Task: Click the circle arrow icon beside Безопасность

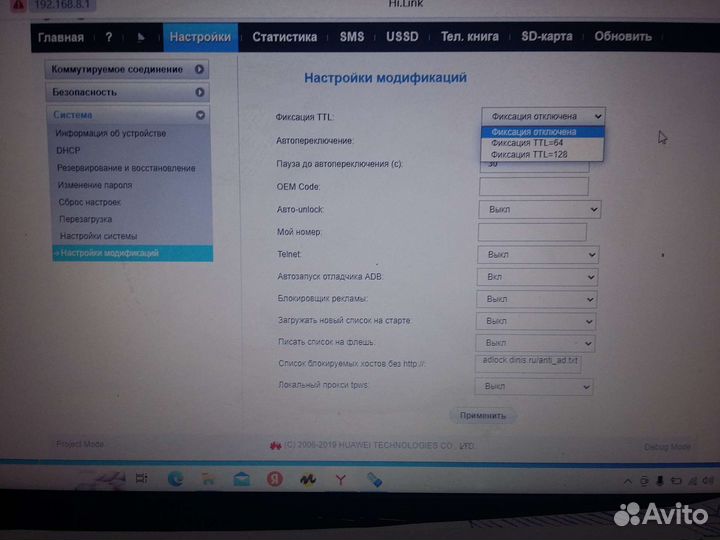Action: 200,92
